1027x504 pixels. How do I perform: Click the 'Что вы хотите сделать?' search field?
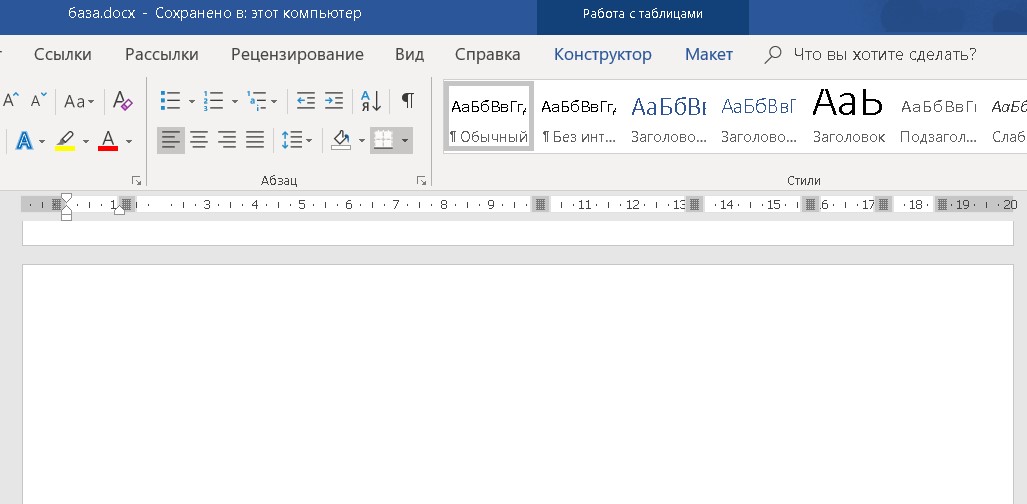pyautogui.click(x=884, y=54)
